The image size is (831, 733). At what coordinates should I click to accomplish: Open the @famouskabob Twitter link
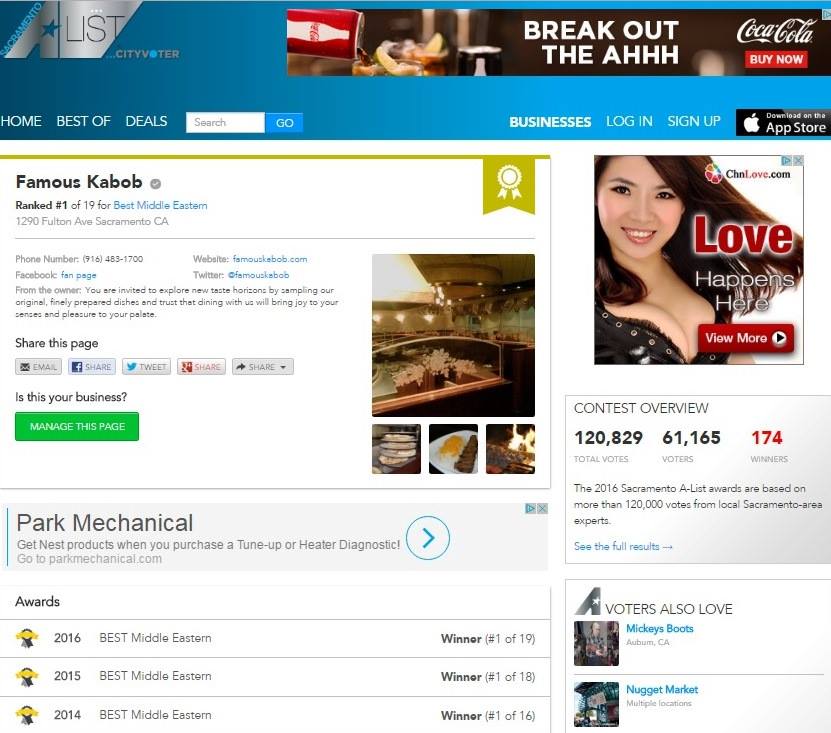258,275
